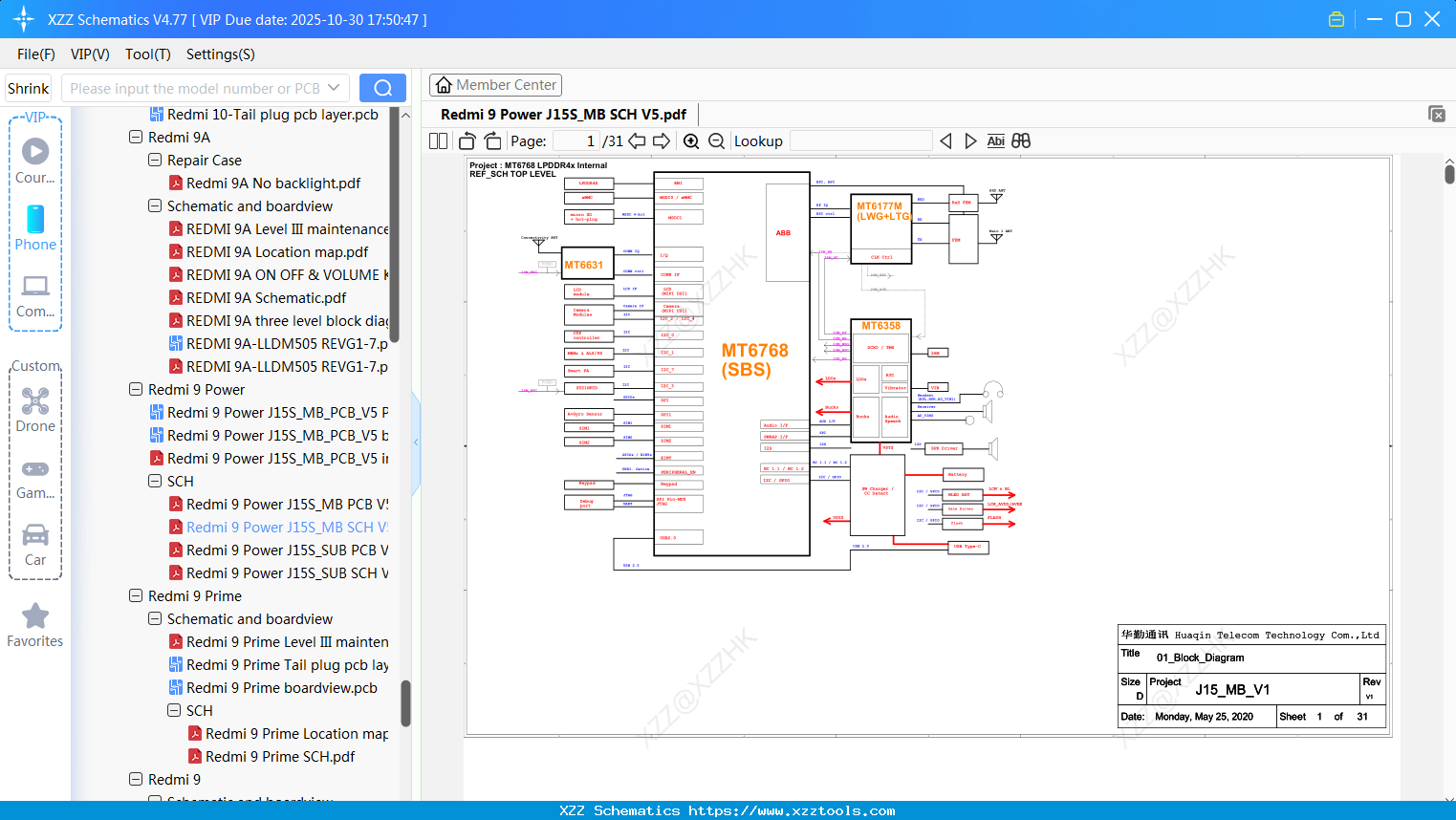1456x820 pixels.
Task: Open the Tool(T) menu
Action: pos(147,54)
